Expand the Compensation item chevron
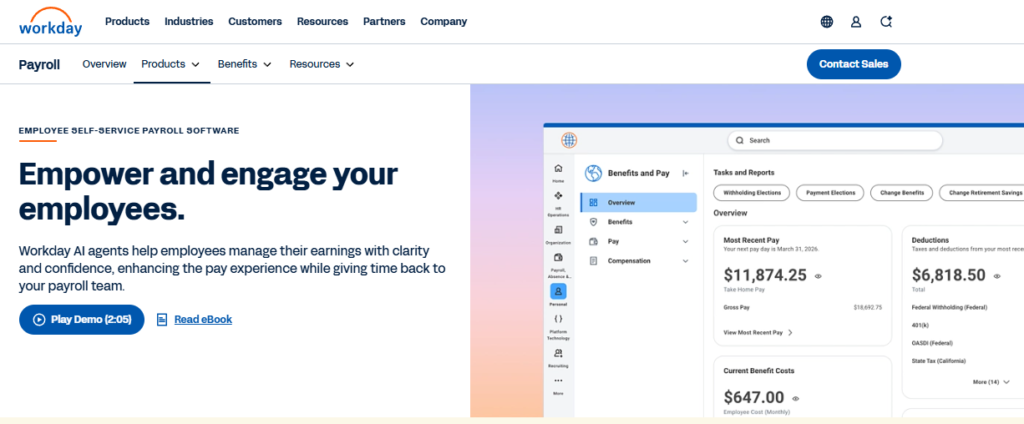 (685, 261)
